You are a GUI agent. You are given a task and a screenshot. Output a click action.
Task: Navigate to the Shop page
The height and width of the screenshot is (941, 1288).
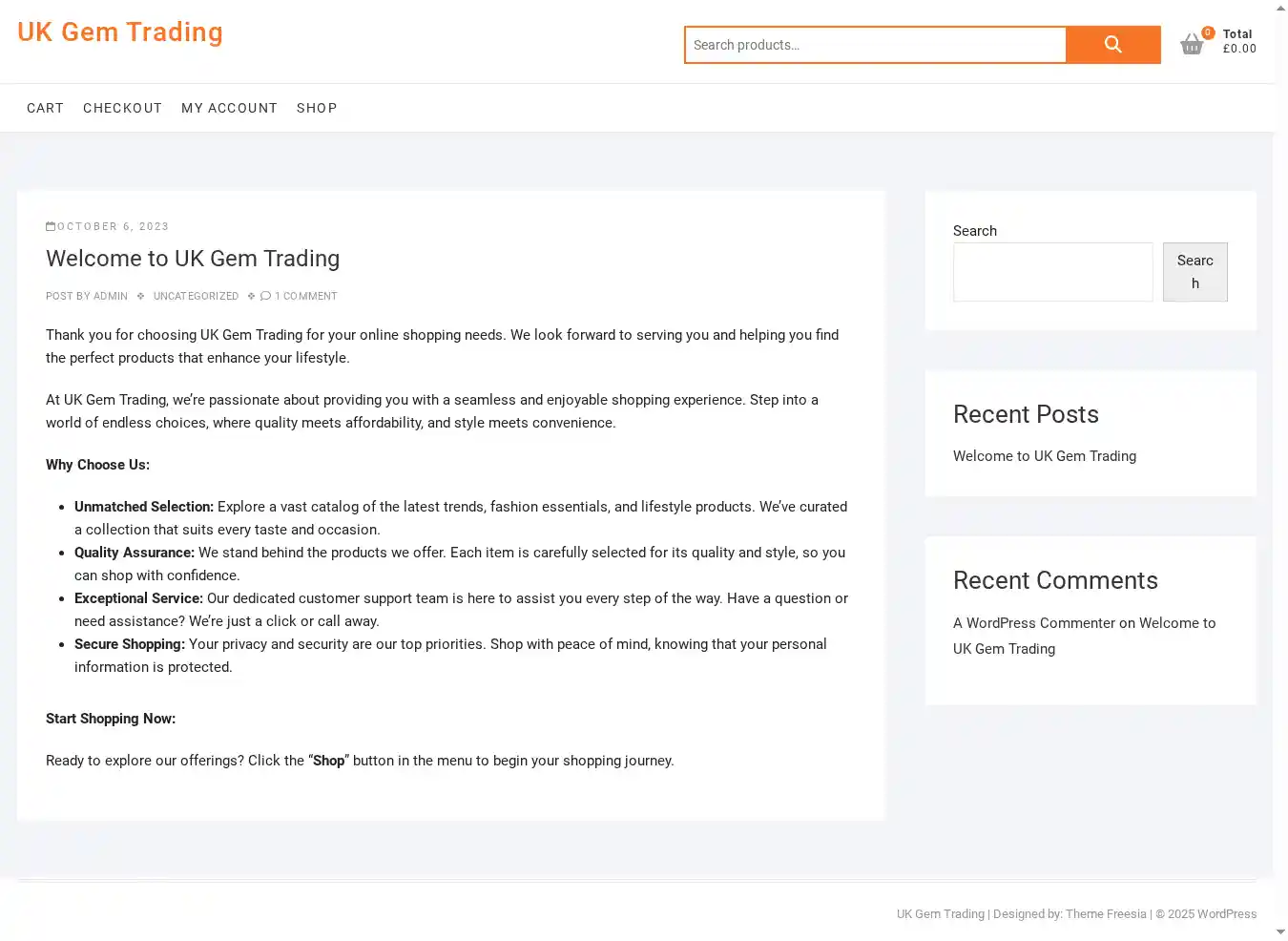(x=317, y=108)
